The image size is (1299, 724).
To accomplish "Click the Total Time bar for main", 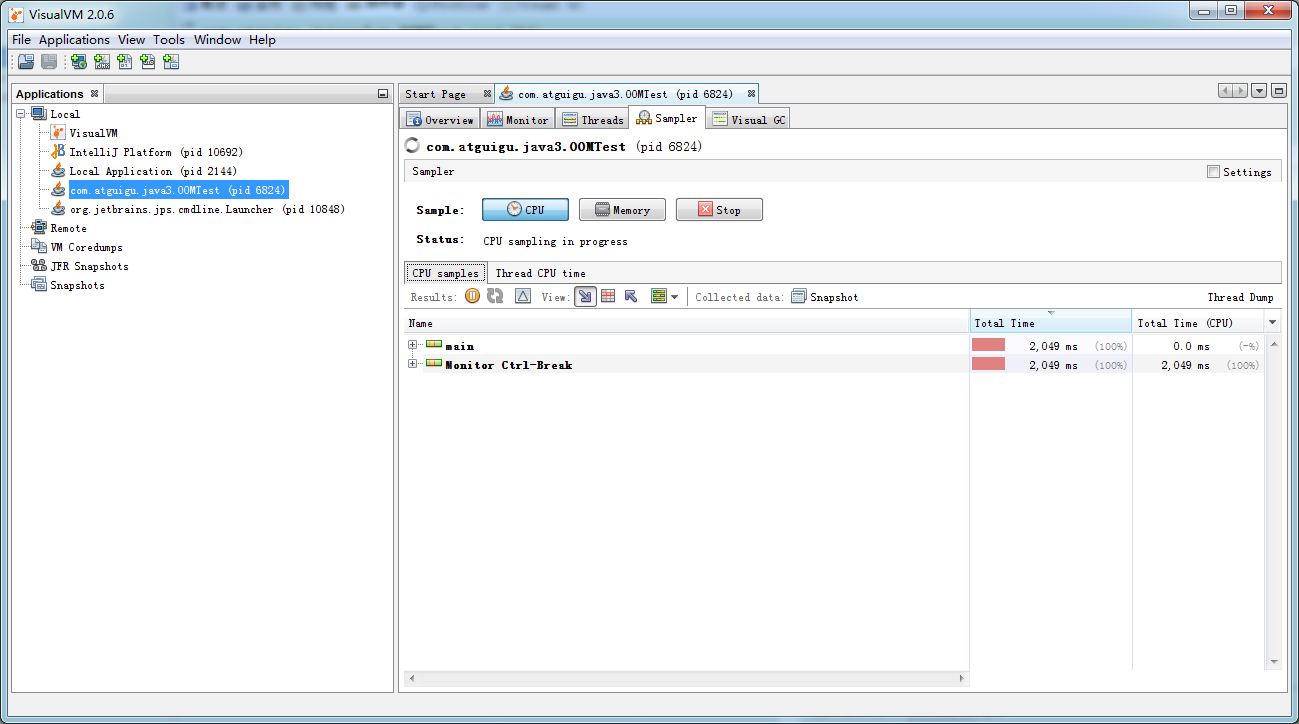I will pos(988,345).
